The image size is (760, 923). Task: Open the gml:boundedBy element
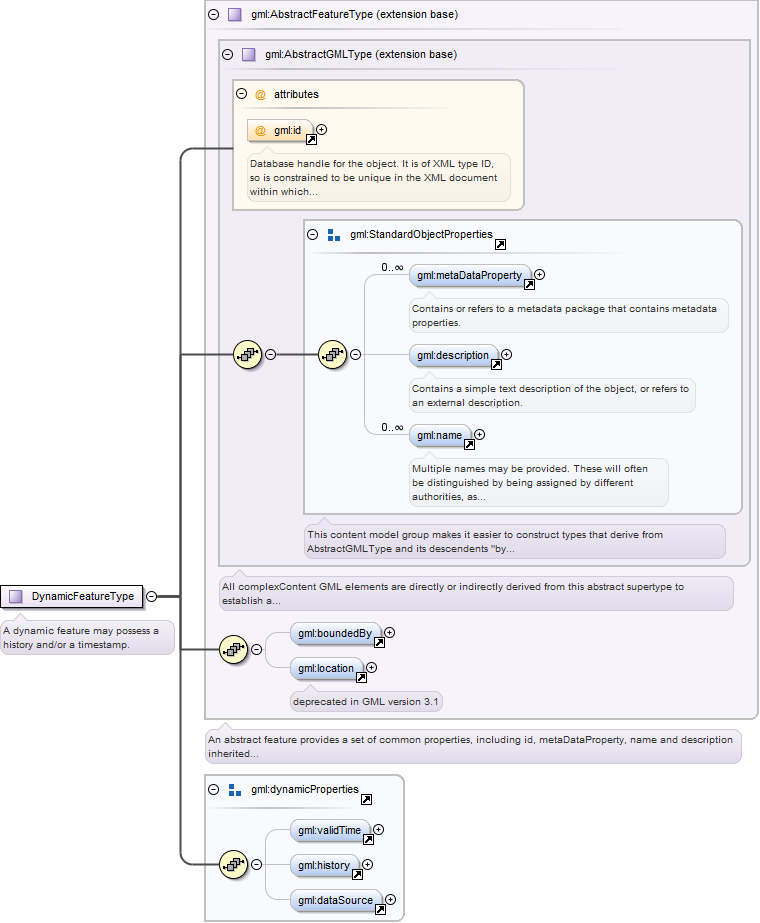click(x=335, y=633)
